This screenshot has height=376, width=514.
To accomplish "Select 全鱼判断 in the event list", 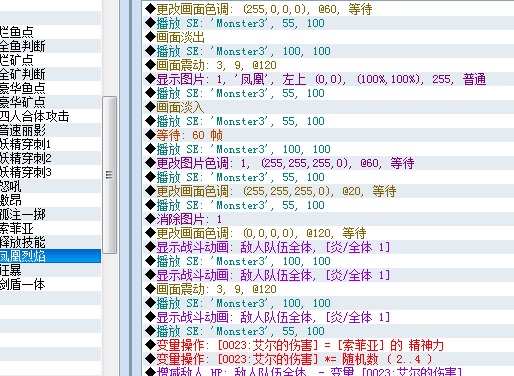I will tap(50, 46).
